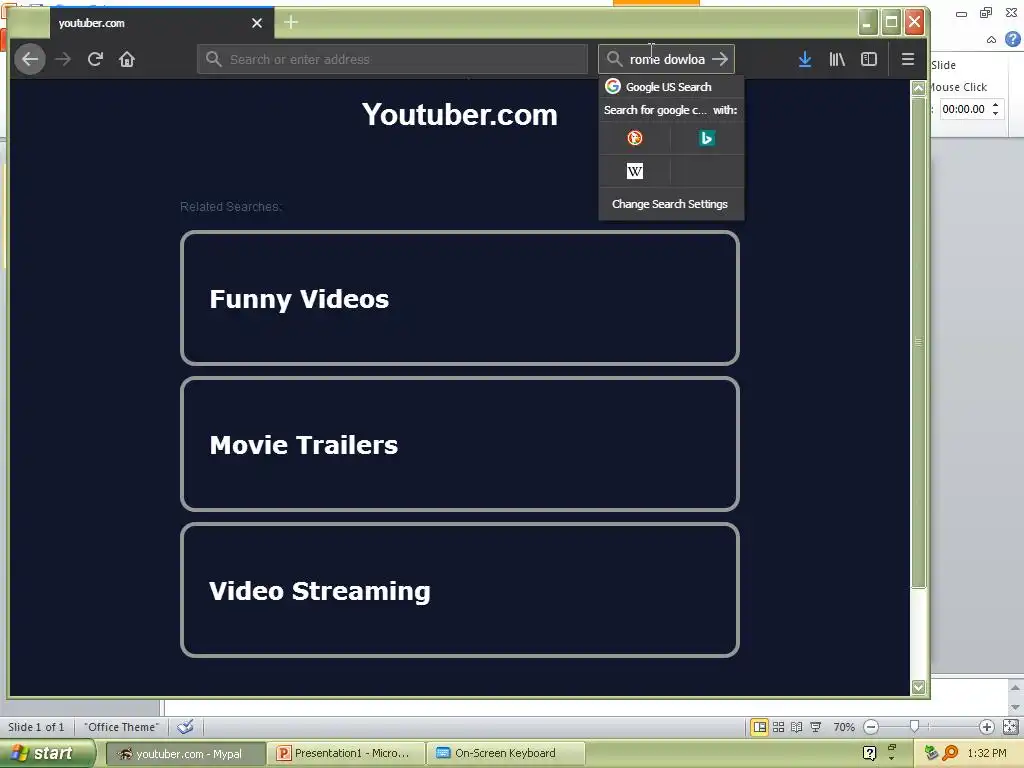Viewport: 1024px width, 768px height.
Task: Click PowerPoint scrollbar previous slide arrow
Action: (1015, 688)
